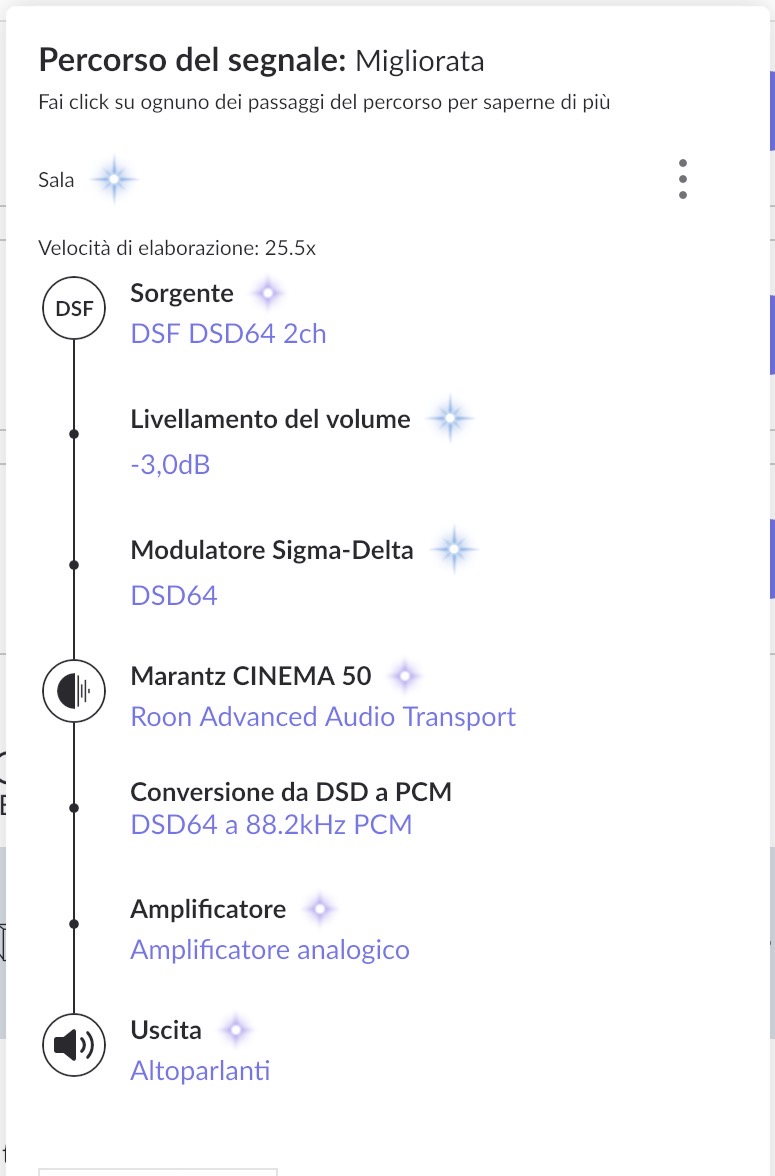Open the Amplificatore analogico link
The height and width of the screenshot is (1176, 775).
pos(270,949)
